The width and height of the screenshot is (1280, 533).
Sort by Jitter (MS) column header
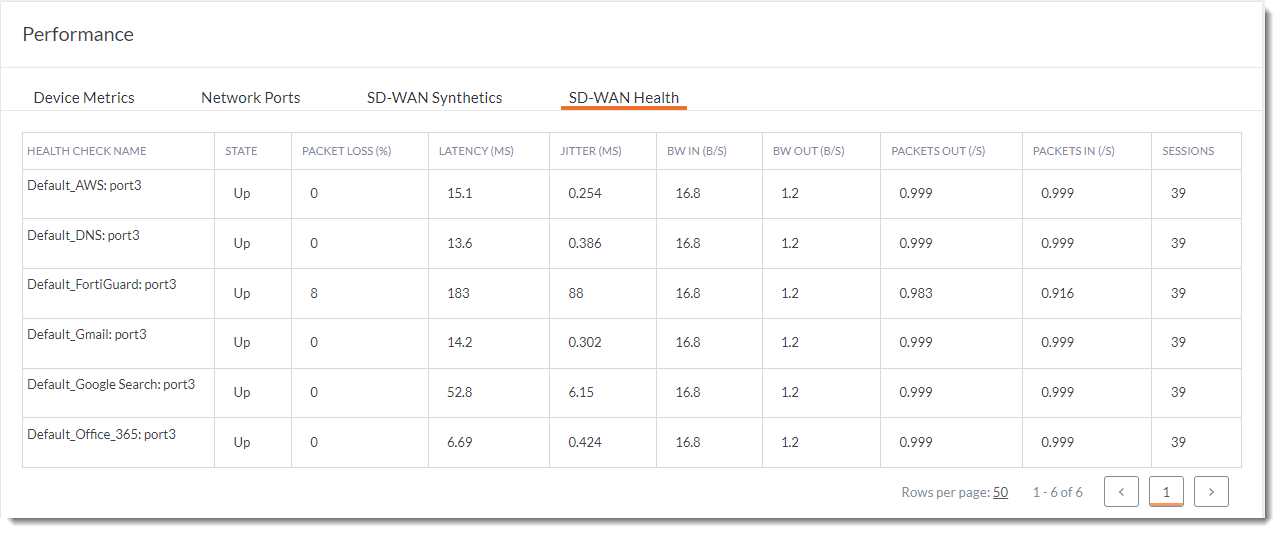coord(591,151)
